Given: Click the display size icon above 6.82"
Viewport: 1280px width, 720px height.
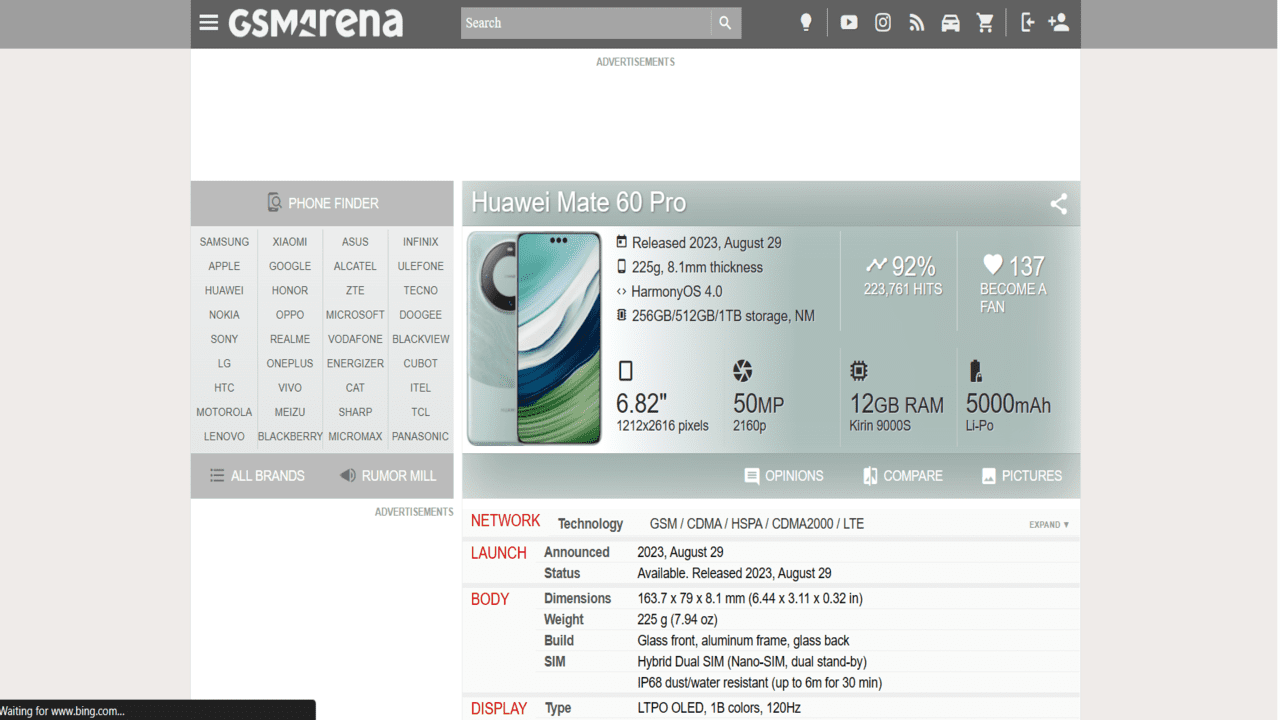Looking at the screenshot, I should [x=626, y=371].
